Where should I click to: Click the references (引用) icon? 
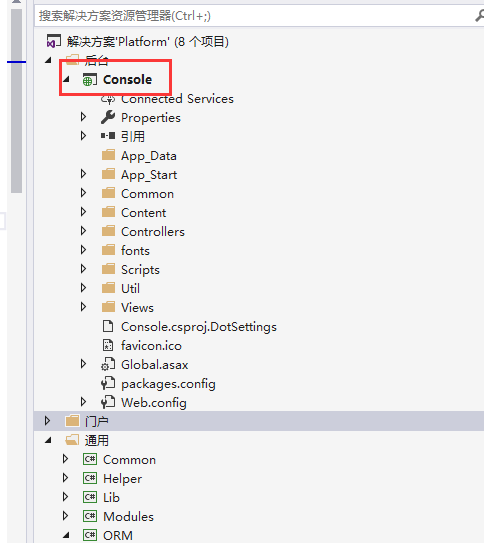pyautogui.click(x=108, y=136)
